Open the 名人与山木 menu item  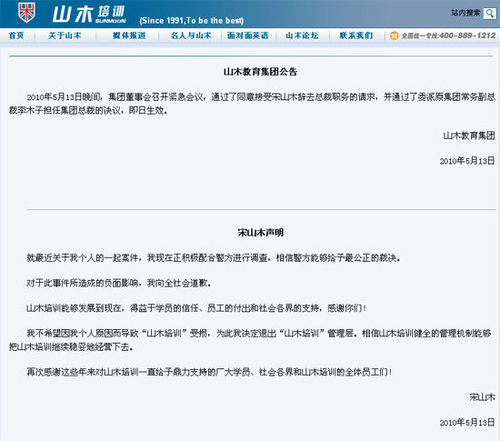(191, 36)
